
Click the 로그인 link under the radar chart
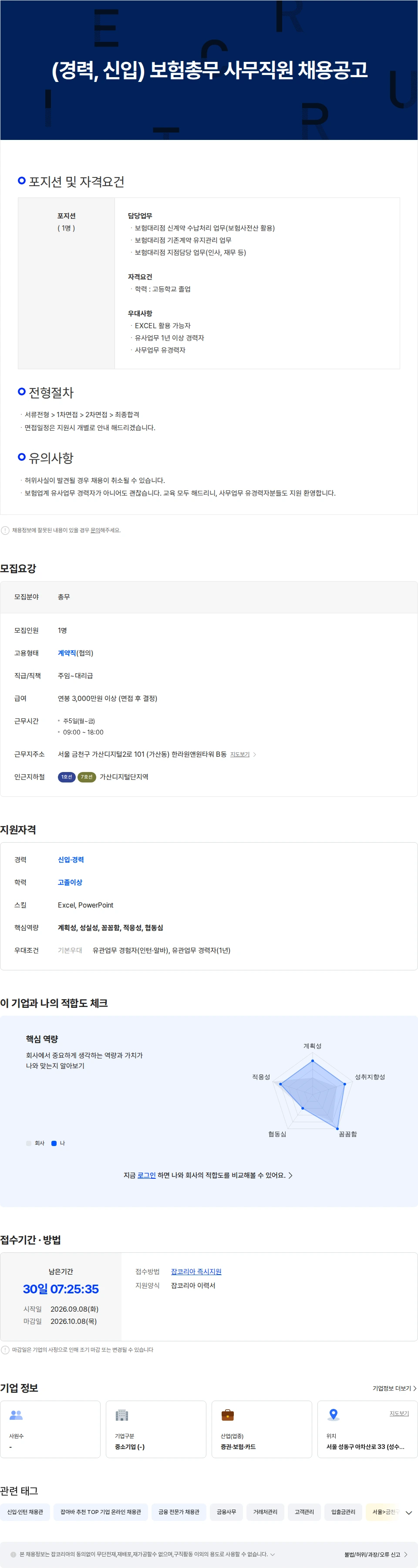pyautogui.click(x=146, y=1175)
